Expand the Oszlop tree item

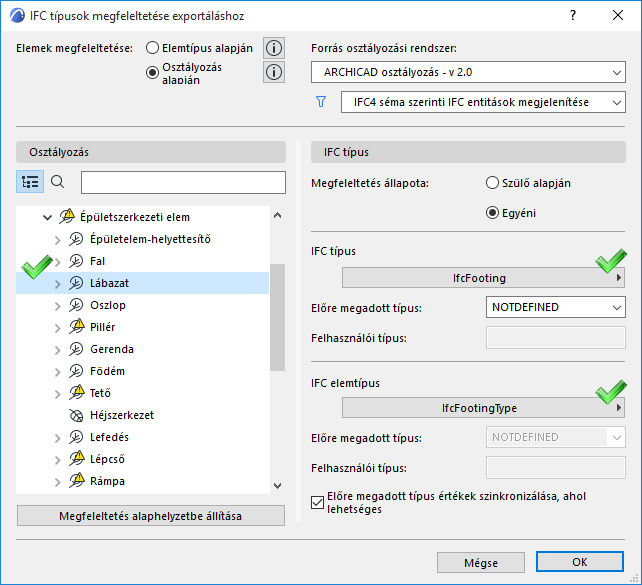point(57,305)
